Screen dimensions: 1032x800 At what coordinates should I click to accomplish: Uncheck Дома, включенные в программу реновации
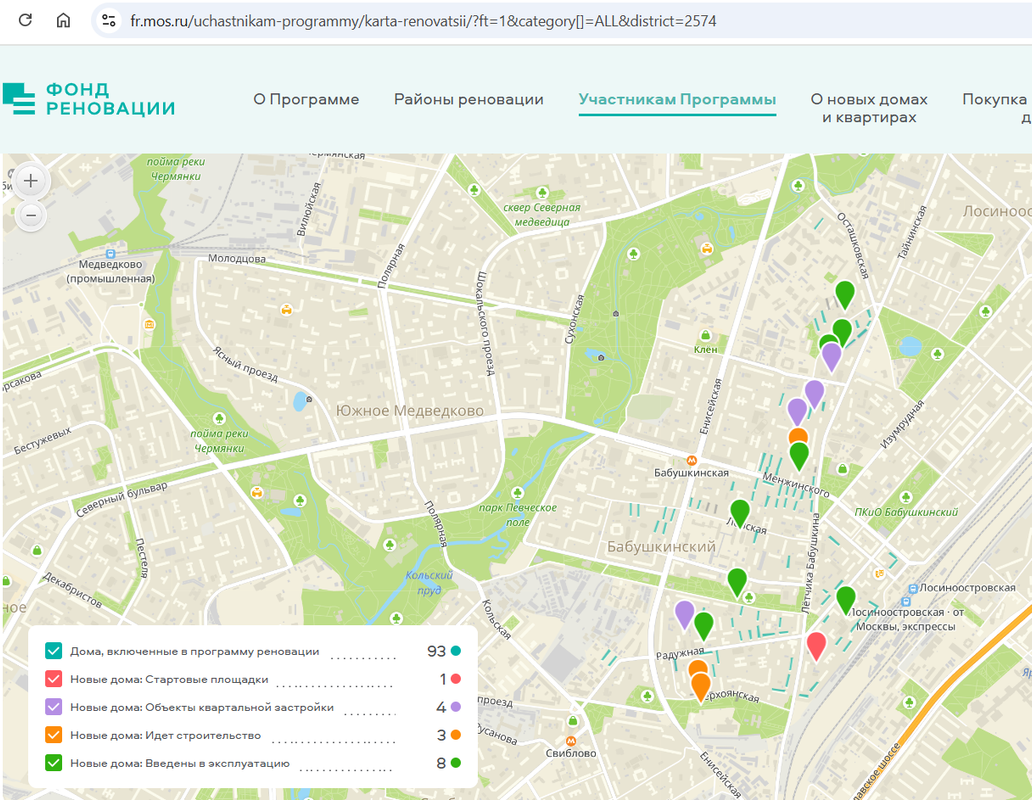point(53,651)
